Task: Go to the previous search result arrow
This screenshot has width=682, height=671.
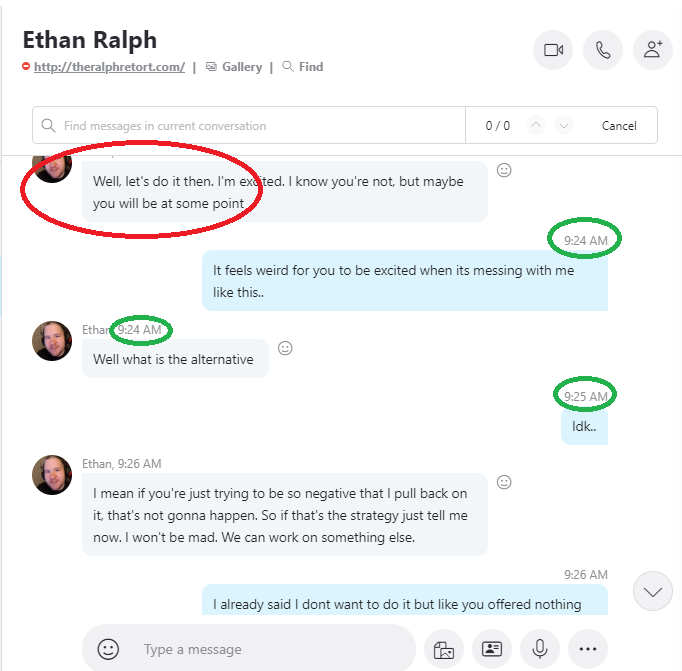Action: click(x=536, y=126)
